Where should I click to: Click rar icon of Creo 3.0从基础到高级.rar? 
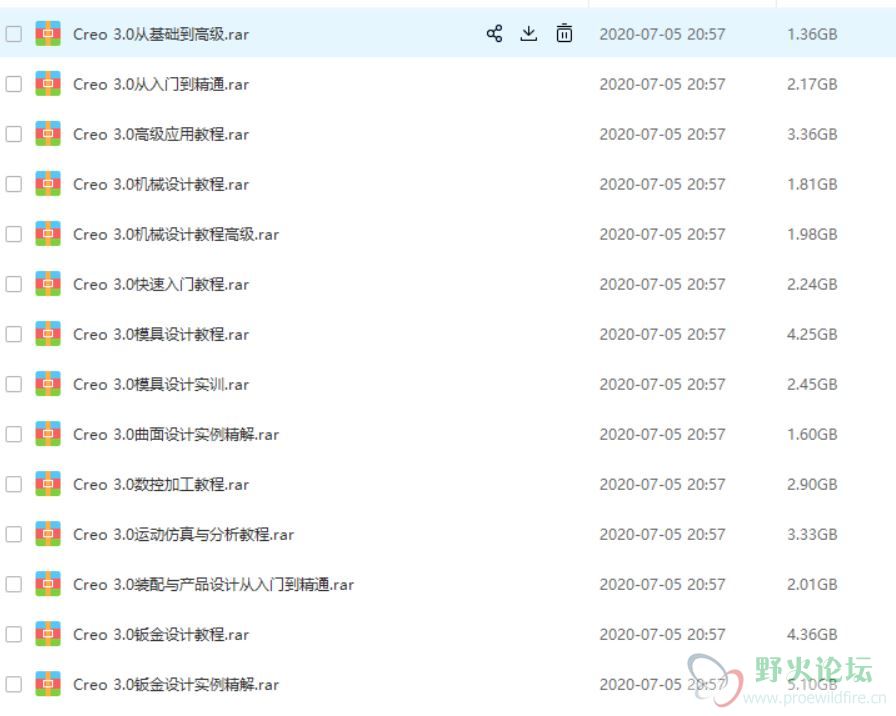pyautogui.click(x=48, y=34)
